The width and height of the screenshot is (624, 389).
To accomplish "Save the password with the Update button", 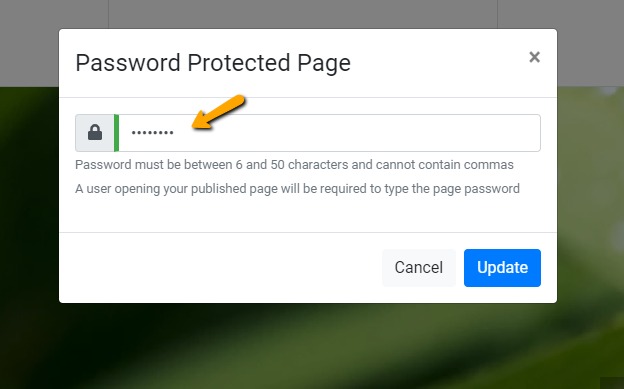I will 502,268.
